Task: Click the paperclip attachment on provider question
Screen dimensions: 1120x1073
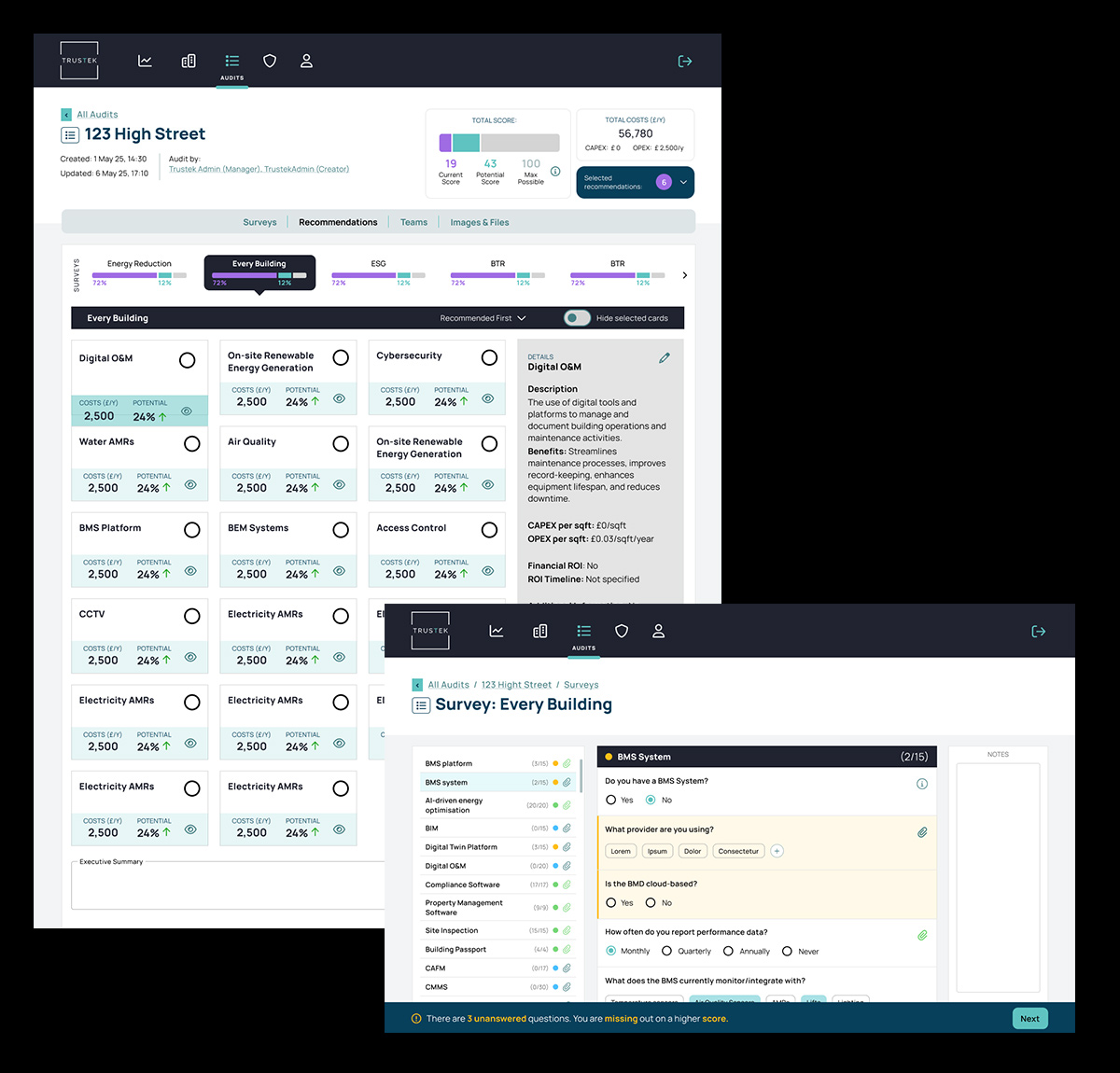Action: (923, 831)
